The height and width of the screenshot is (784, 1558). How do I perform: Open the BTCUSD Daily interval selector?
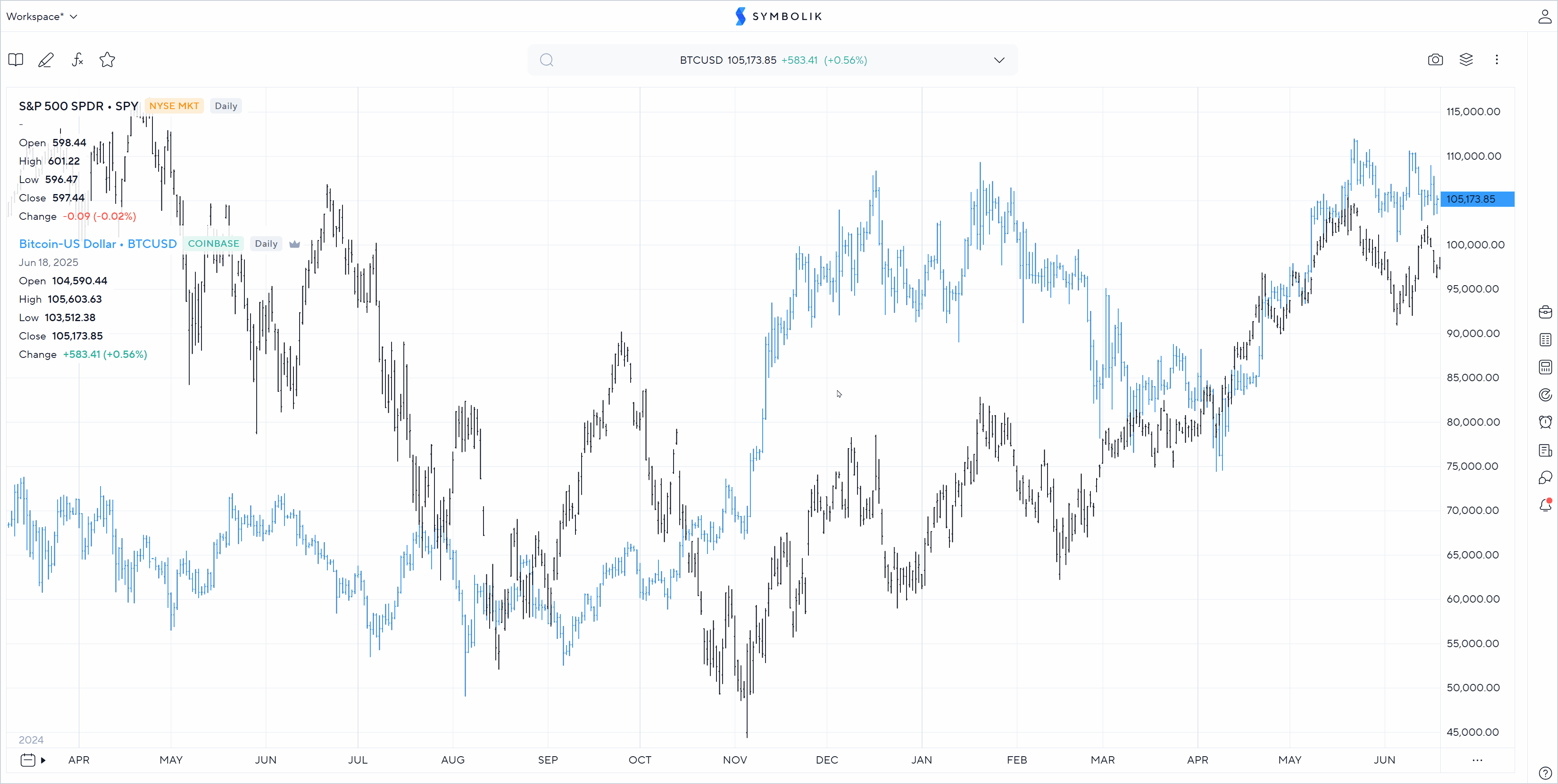pos(266,243)
